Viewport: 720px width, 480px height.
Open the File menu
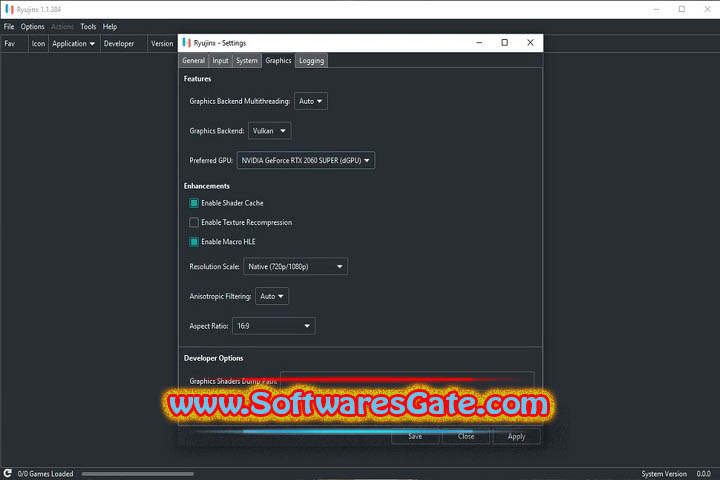click(9, 27)
